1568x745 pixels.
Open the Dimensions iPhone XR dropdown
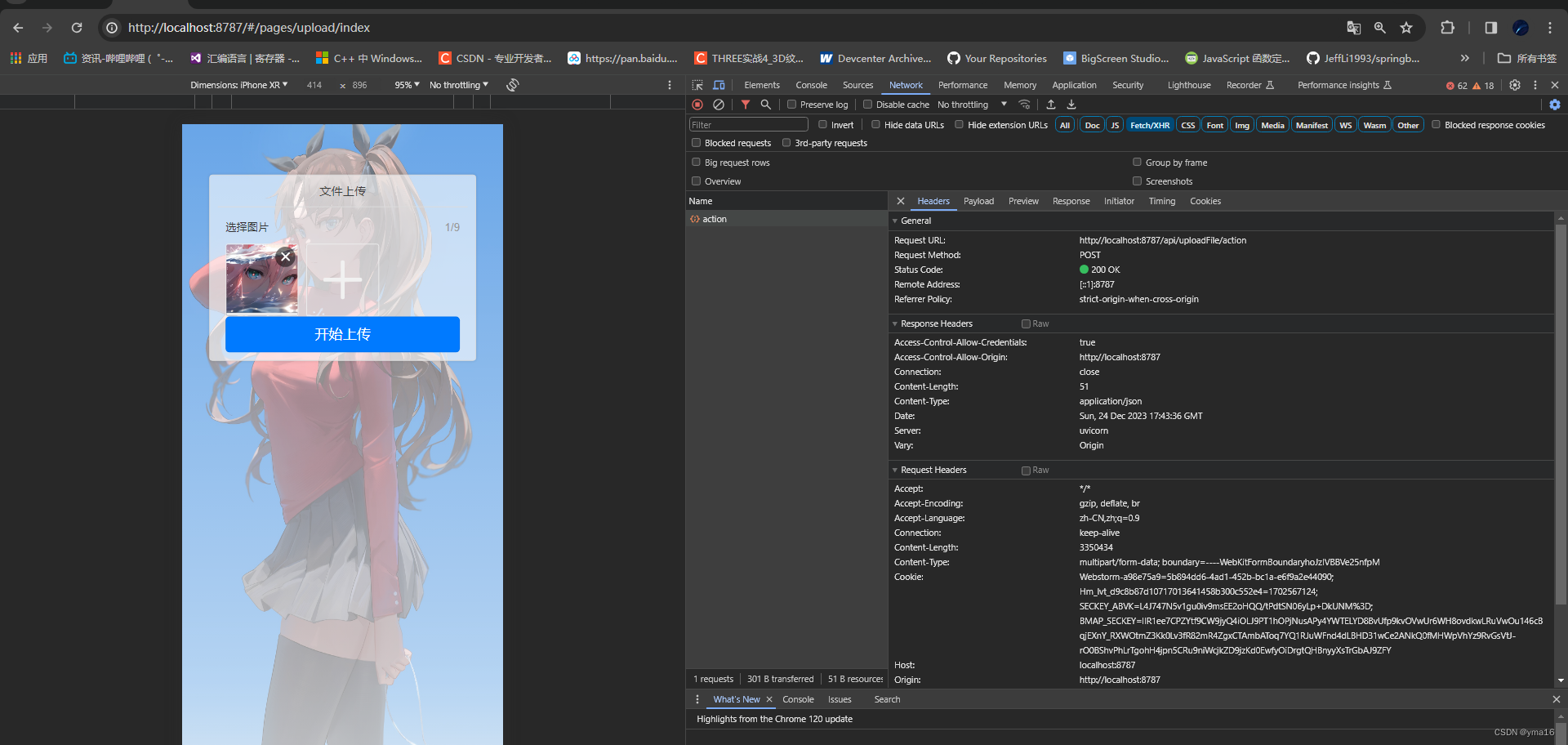tap(239, 85)
